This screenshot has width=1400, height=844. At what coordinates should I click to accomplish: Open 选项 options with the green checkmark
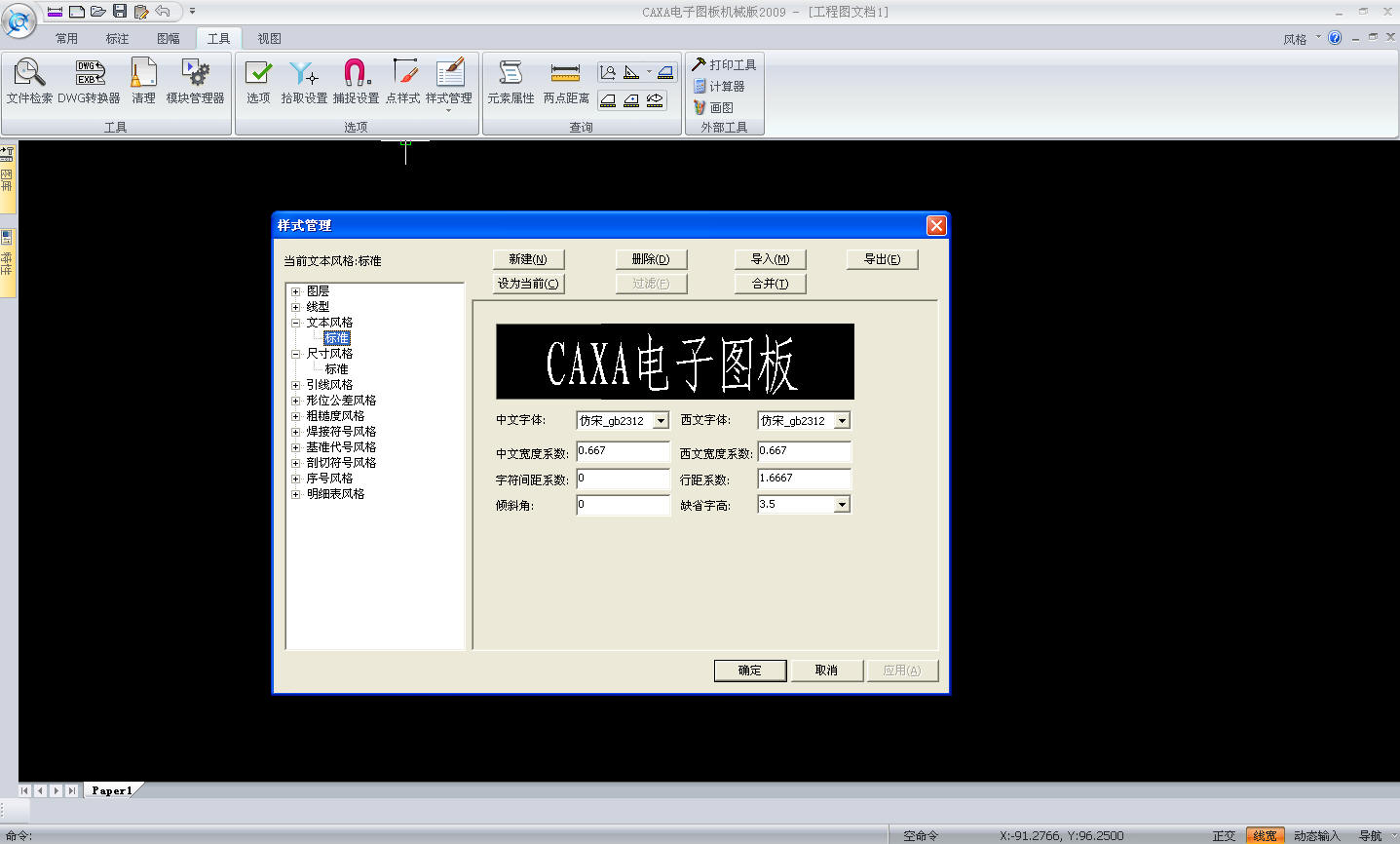point(258,82)
